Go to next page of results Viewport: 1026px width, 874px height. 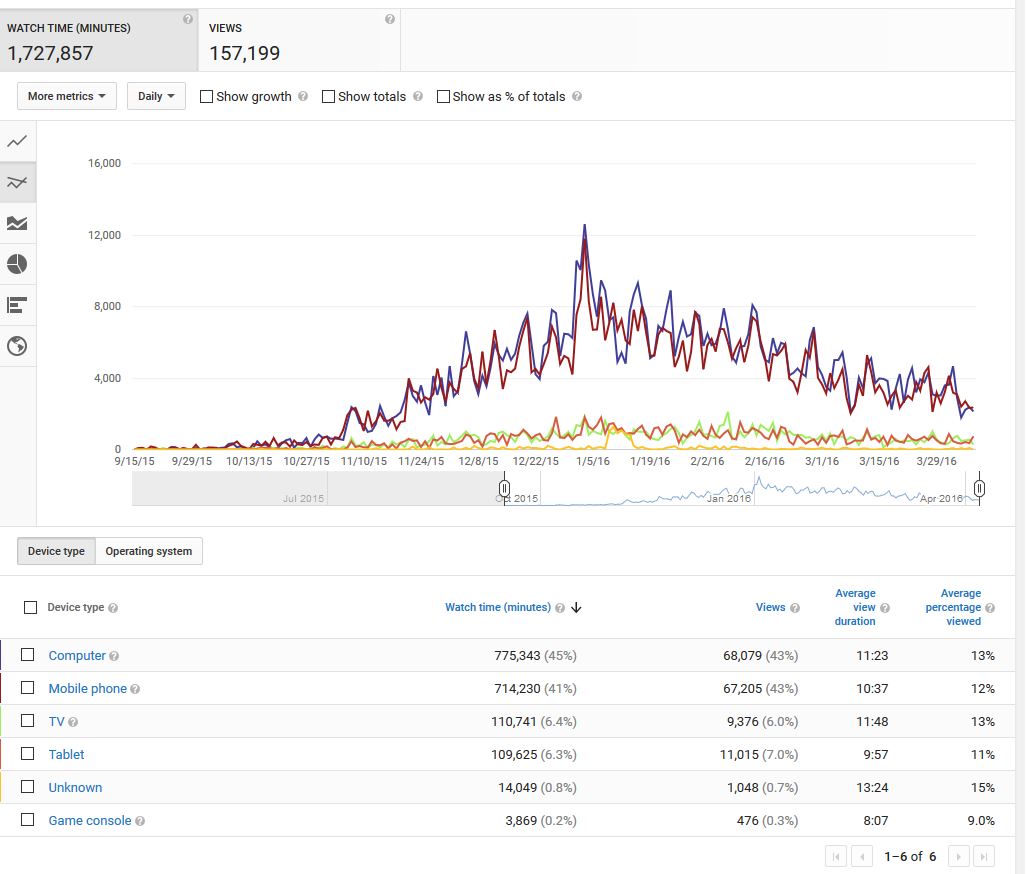coord(958,856)
